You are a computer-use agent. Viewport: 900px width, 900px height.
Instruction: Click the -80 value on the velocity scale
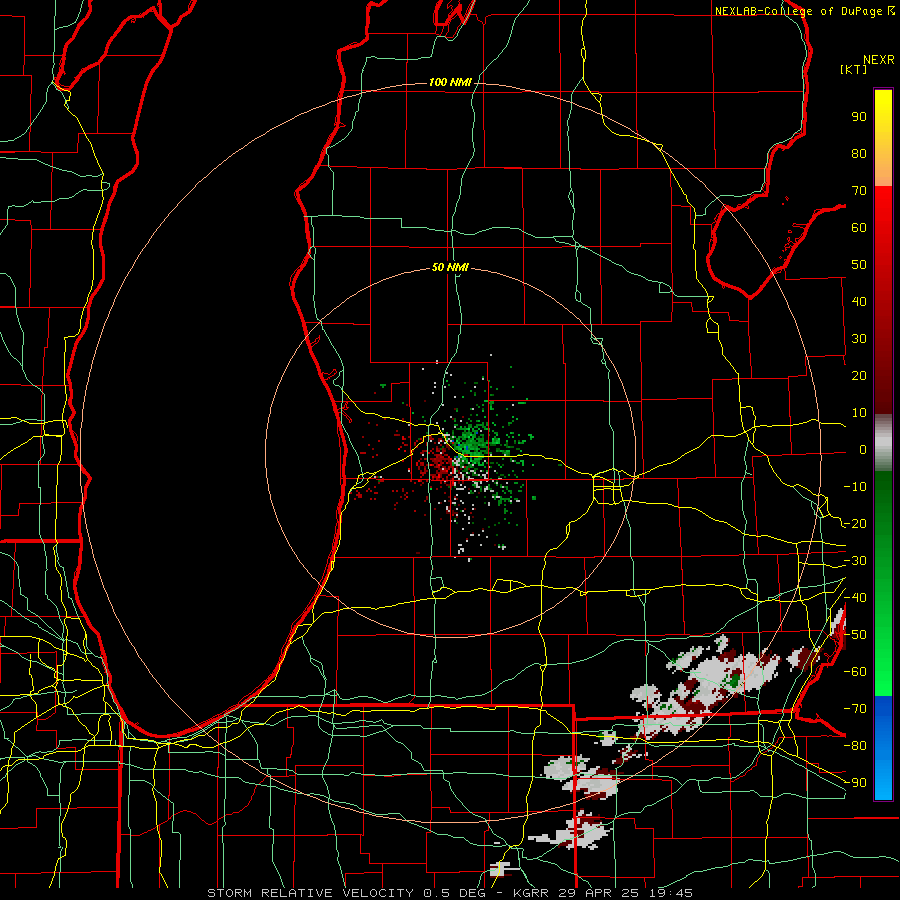855,746
